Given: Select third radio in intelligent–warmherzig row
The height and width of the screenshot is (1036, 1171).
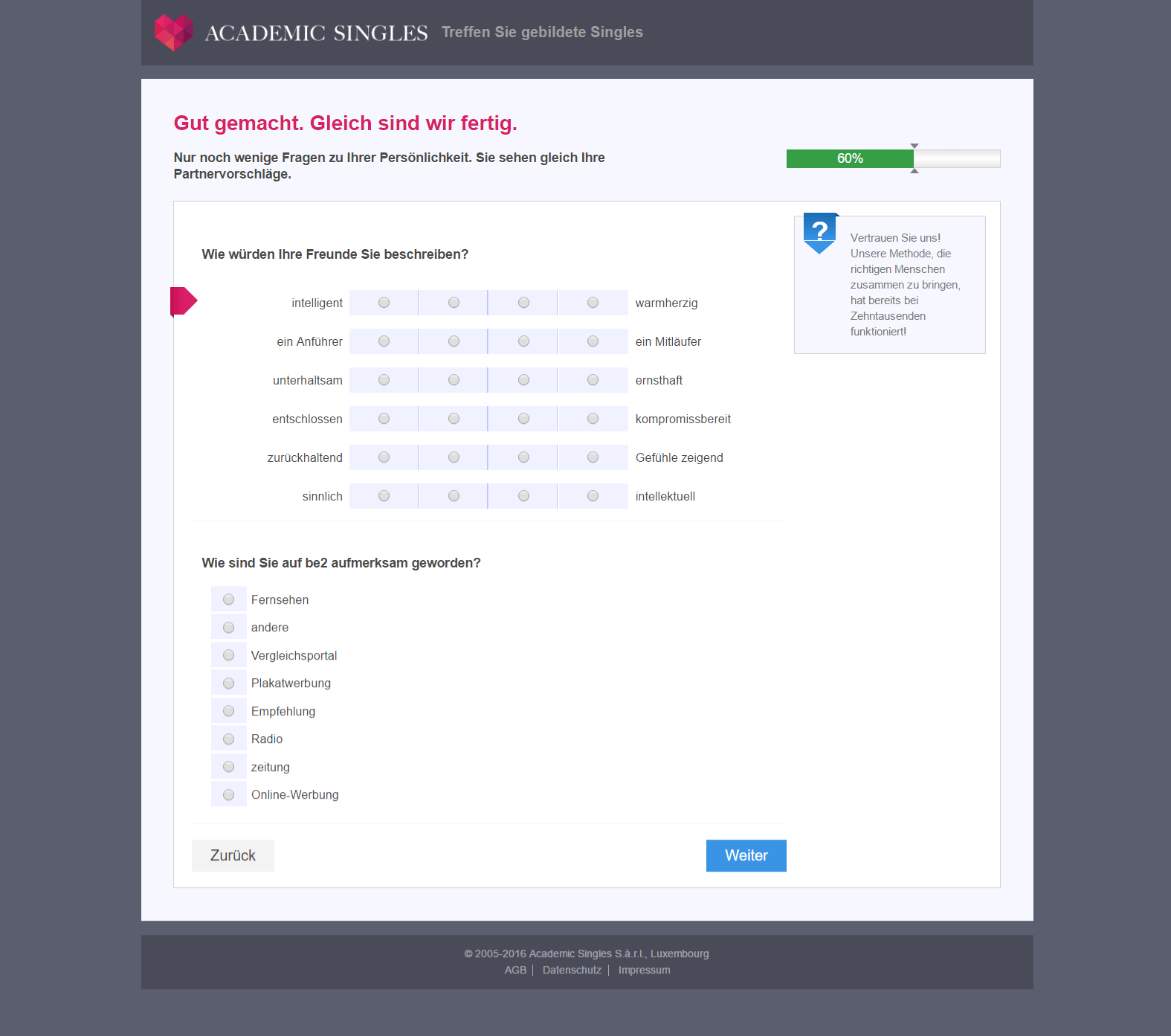Looking at the screenshot, I should [523, 303].
